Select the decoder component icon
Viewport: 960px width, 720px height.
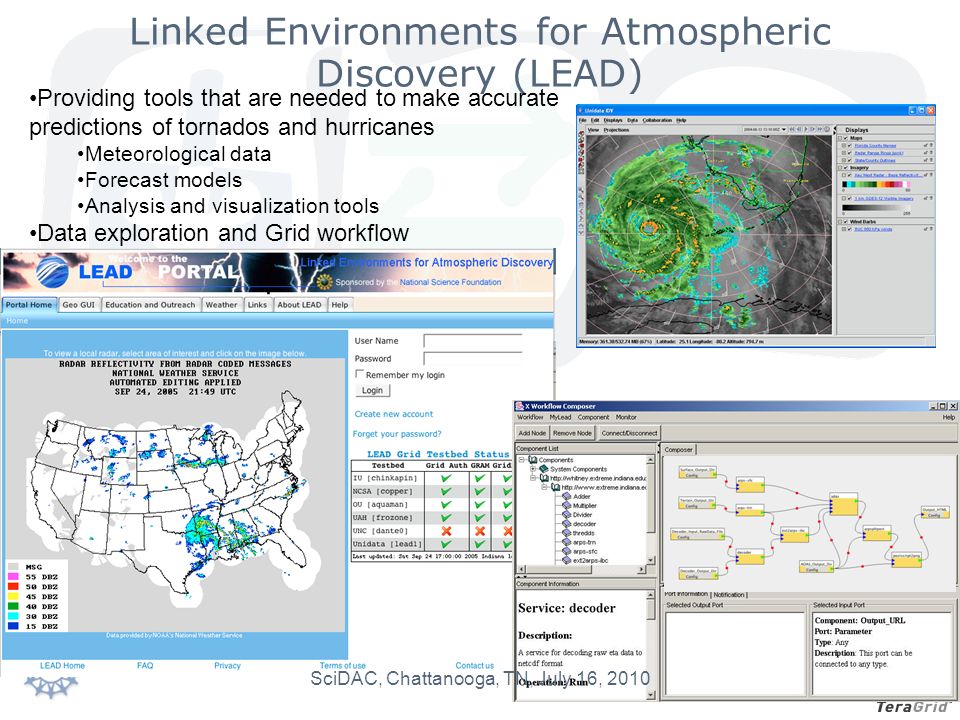pyautogui.click(x=566, y=524)
